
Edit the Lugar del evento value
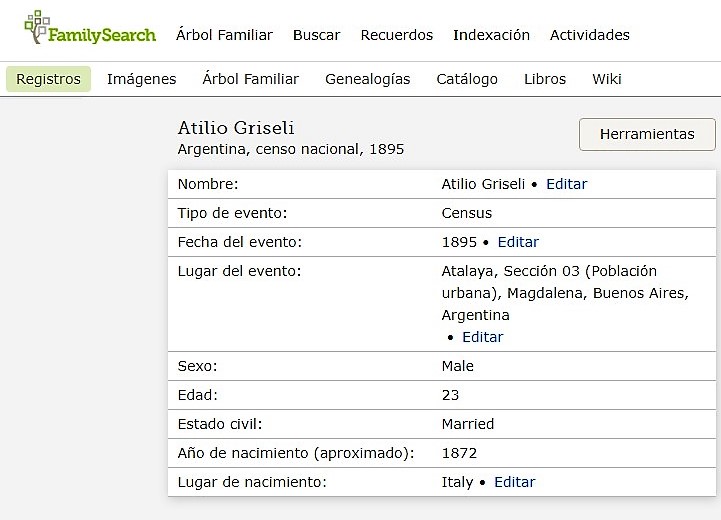tap(482, 337)
